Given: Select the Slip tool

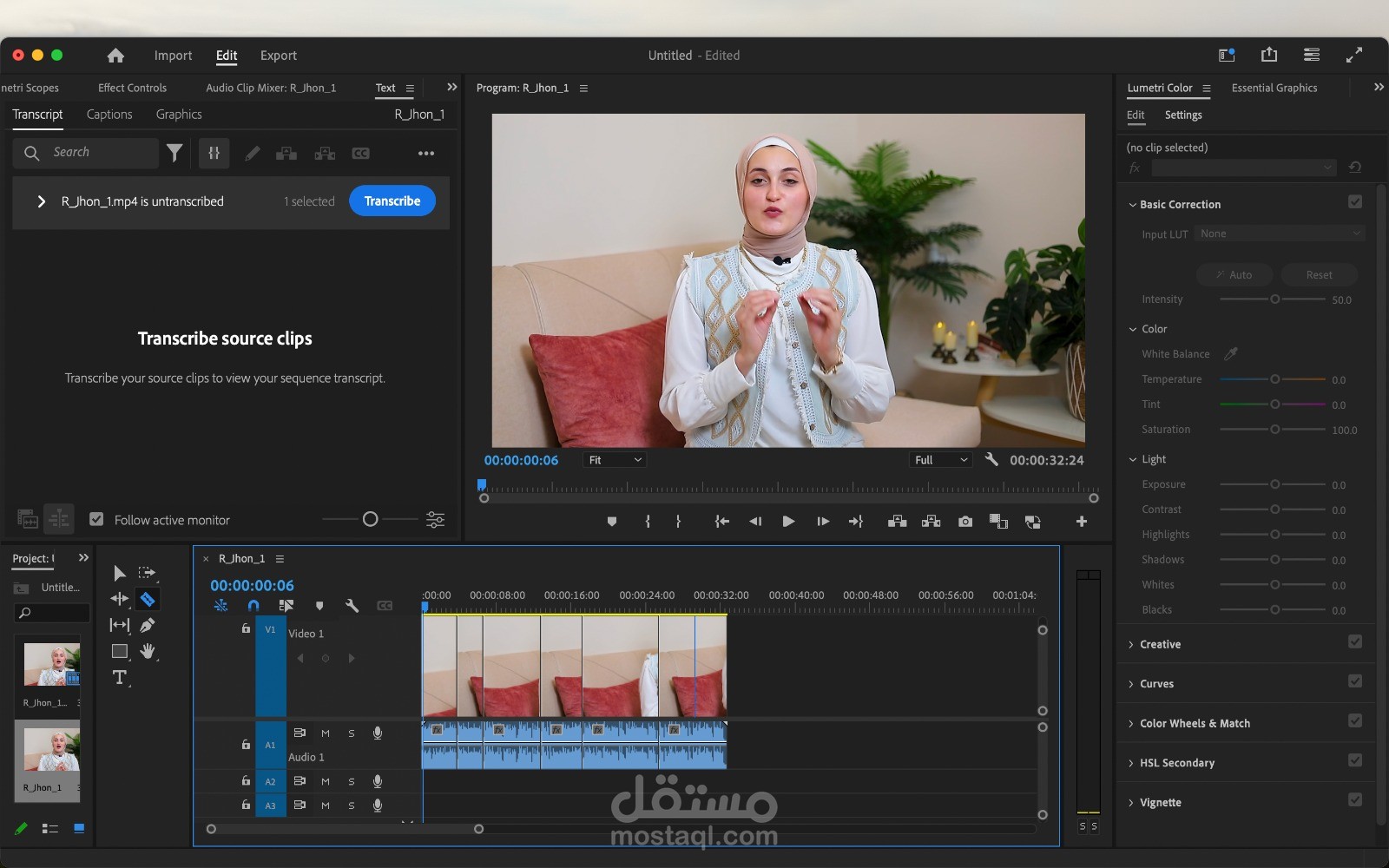Looking at the screenshot, I should (x=120, y=625).
